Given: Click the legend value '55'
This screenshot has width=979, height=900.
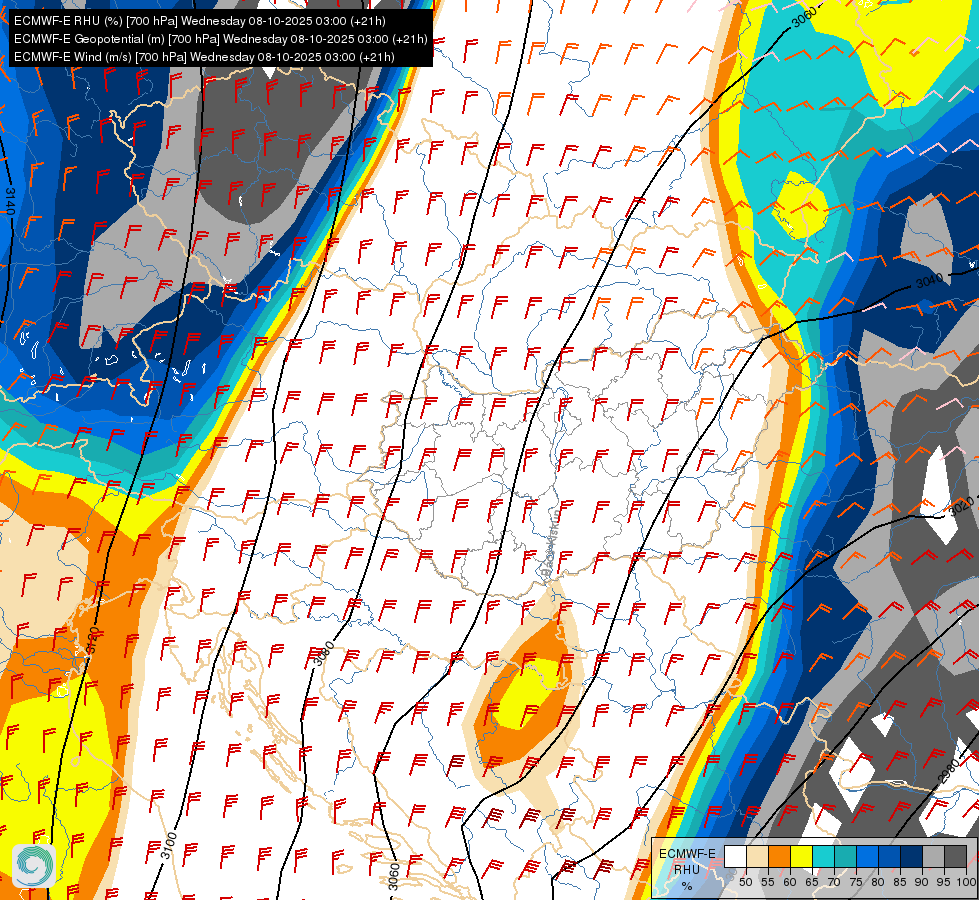Looking at the screenshot, I should tap(768, 882).
